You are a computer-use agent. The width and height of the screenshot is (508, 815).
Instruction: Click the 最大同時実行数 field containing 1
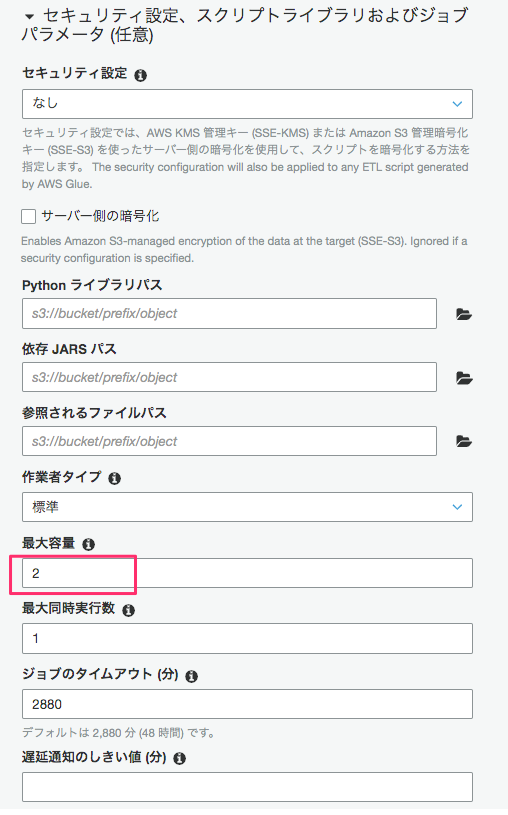247,638
